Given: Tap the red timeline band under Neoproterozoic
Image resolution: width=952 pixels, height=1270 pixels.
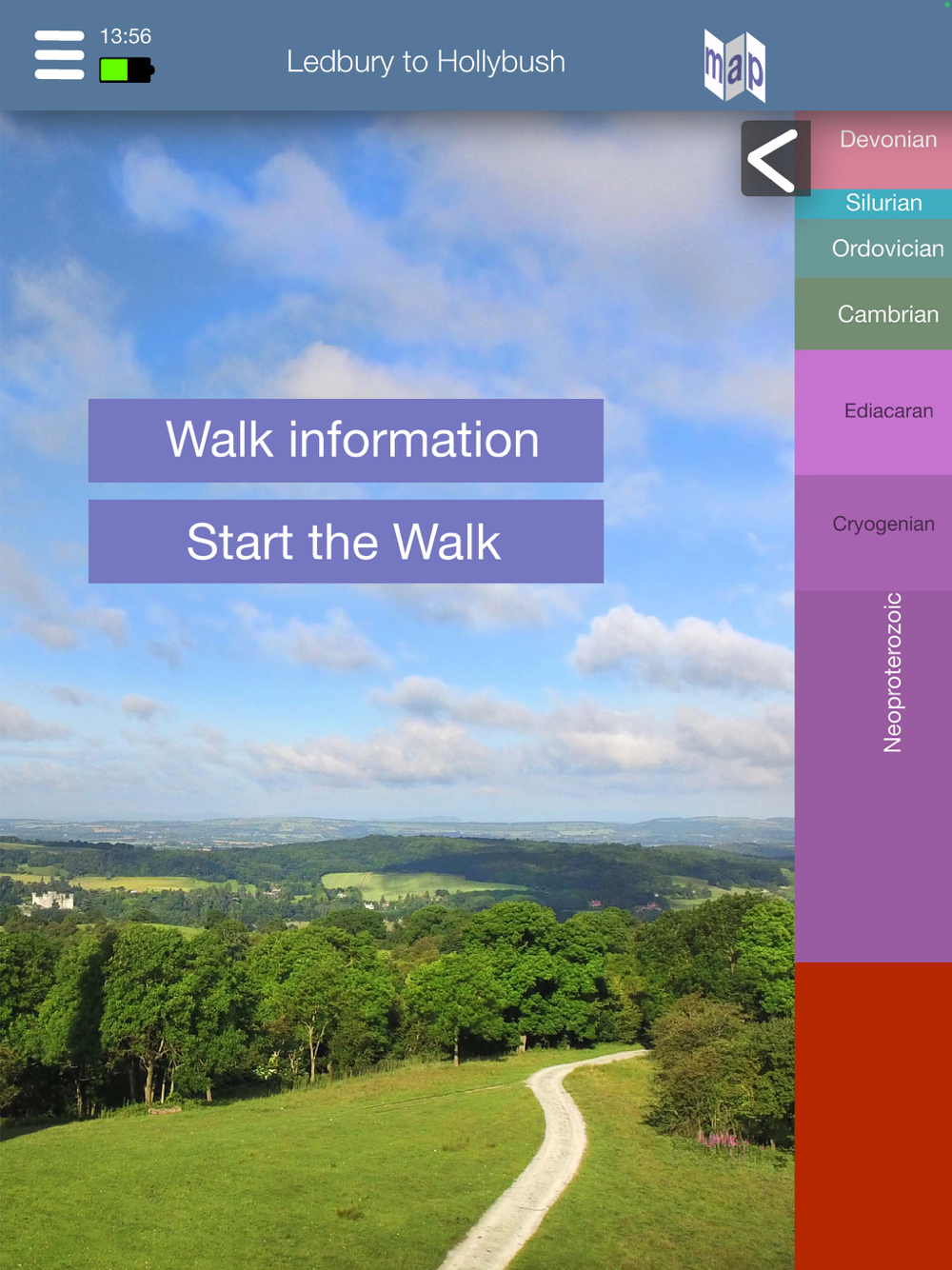Looking at the screenshot, I should [x=874, y=1116].
